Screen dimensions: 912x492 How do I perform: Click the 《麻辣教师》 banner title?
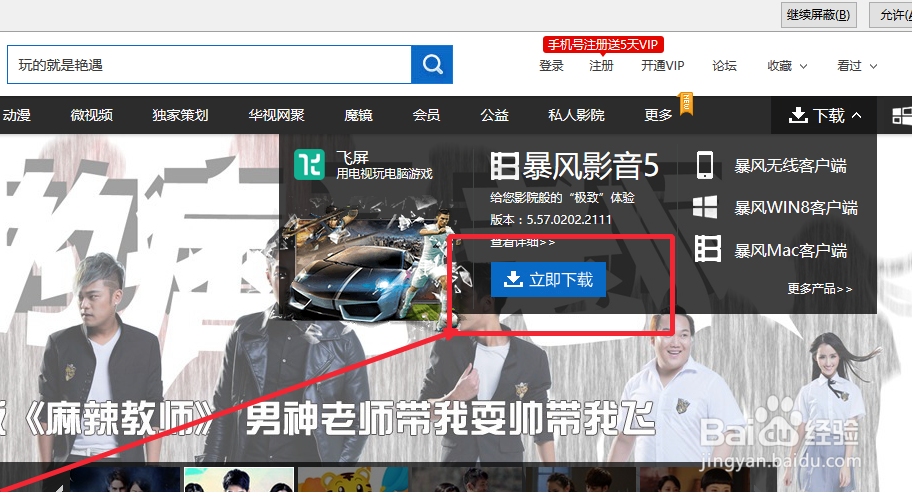[x=119, y=419]
